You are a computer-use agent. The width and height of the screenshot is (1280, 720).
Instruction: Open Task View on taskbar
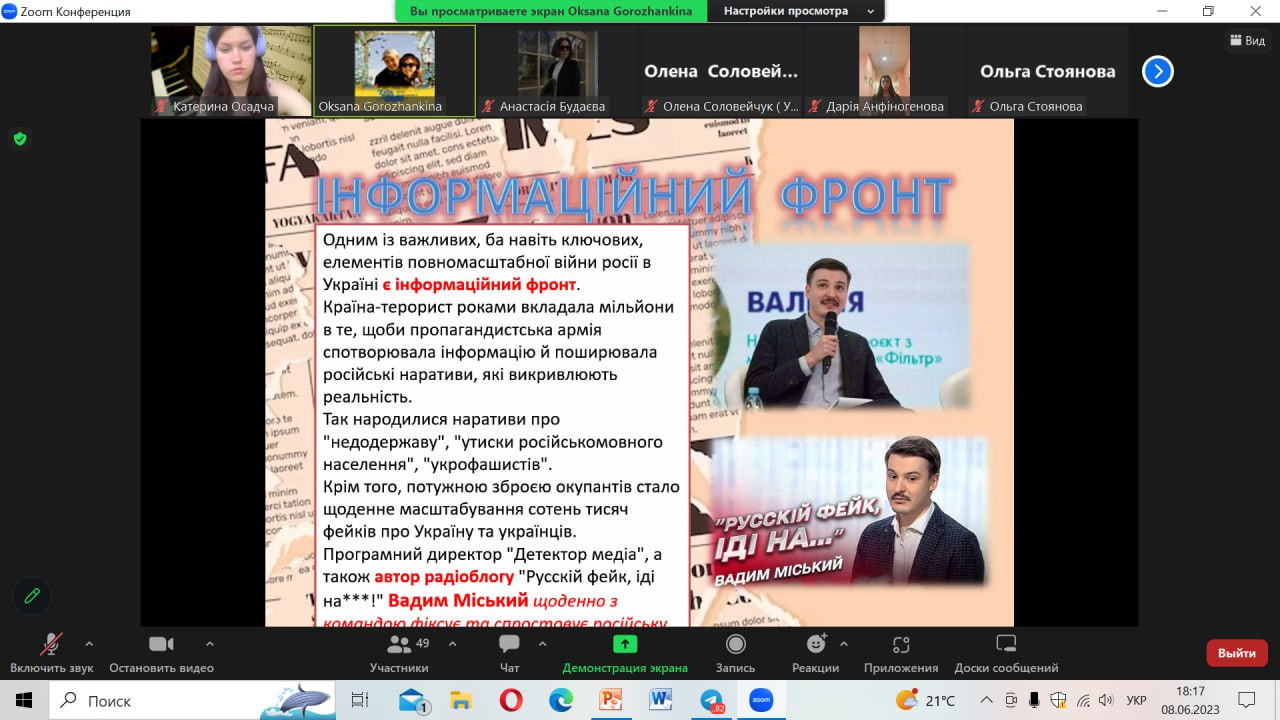click(x=360, y=700)
